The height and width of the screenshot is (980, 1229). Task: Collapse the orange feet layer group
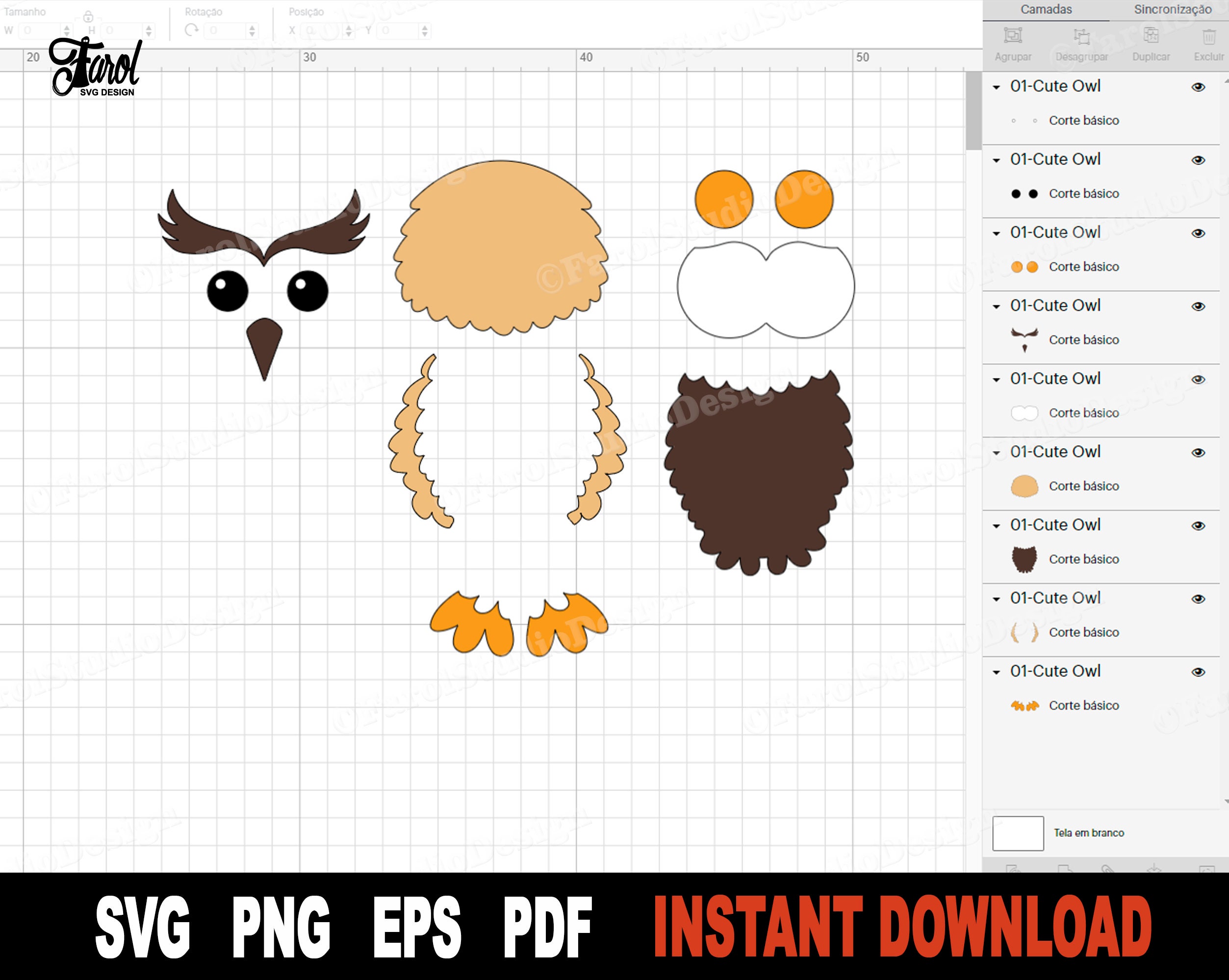tap(997, 672)
